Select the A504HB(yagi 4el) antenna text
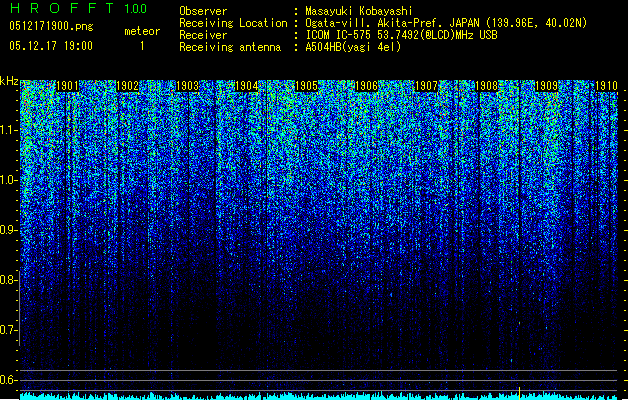Screen dimensions: 629x400 point(353,47)
